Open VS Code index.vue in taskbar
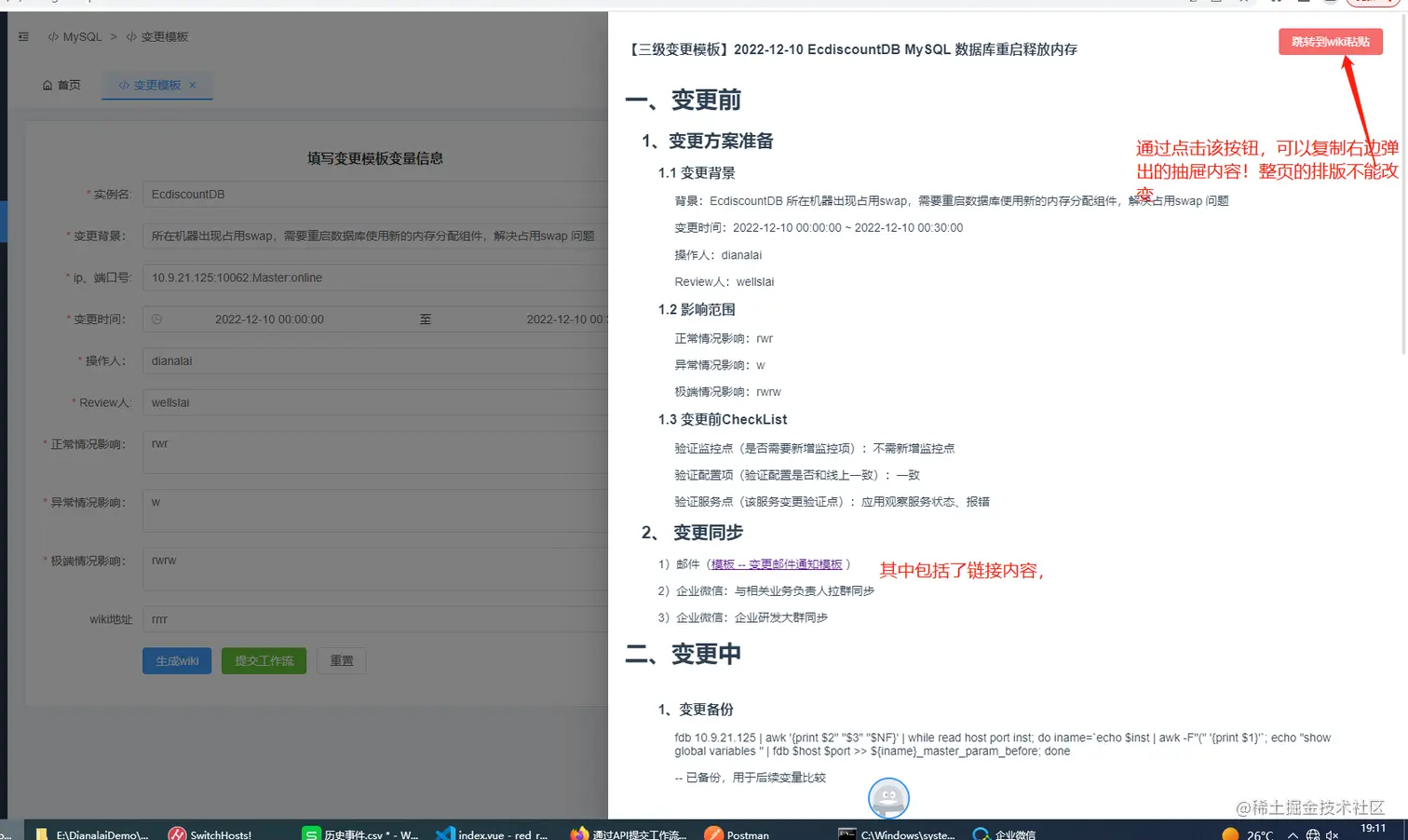The height and width of the screenshot is (840, 1408). pyautogui.click(x=492, y=833)
